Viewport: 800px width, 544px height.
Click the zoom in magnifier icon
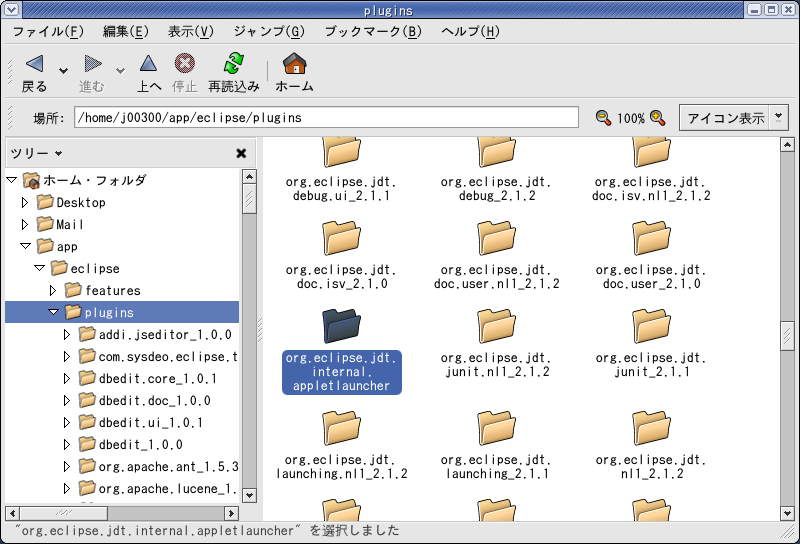pos(658,118)
